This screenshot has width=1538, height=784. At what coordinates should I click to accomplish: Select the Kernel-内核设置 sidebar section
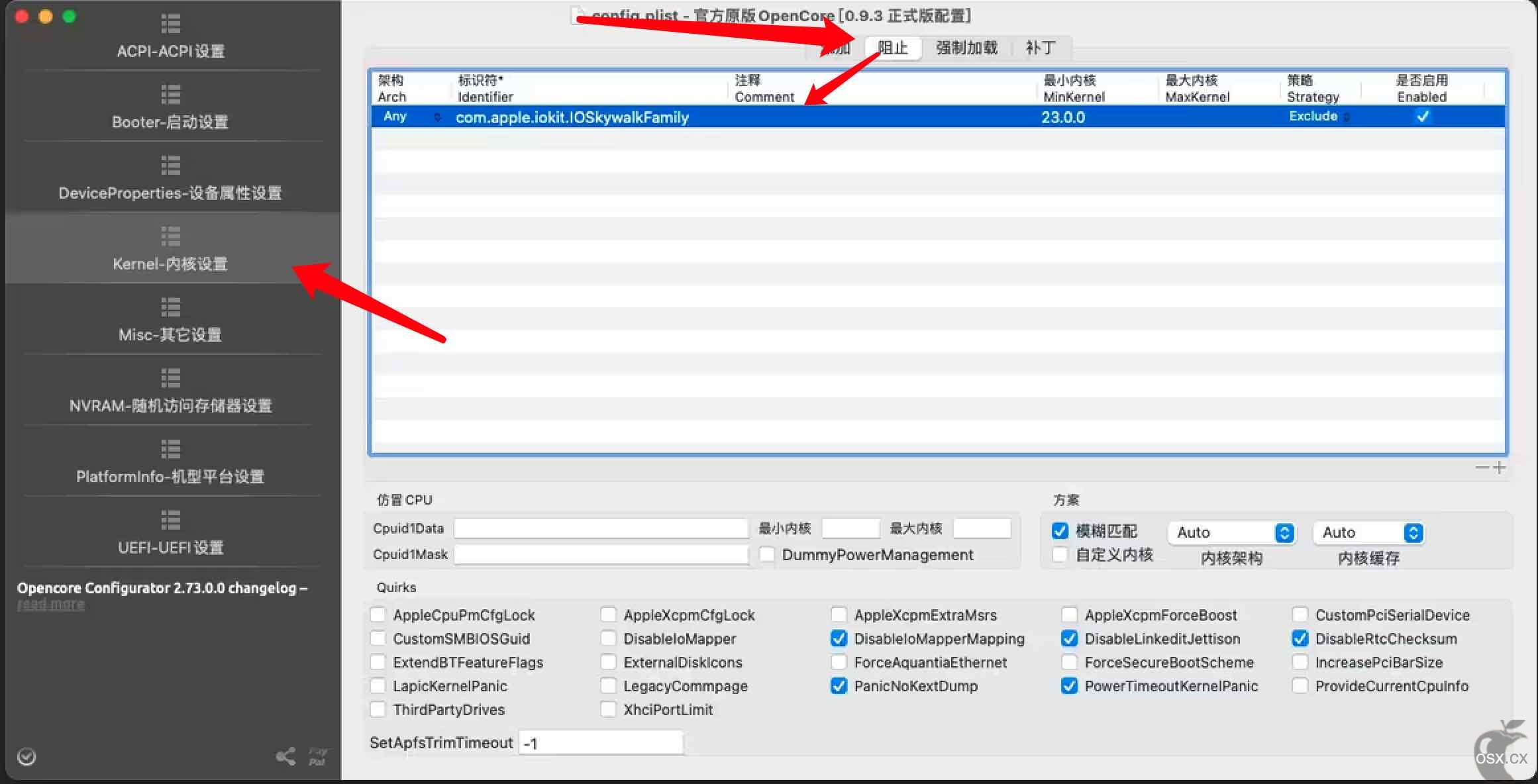(171, 249)
